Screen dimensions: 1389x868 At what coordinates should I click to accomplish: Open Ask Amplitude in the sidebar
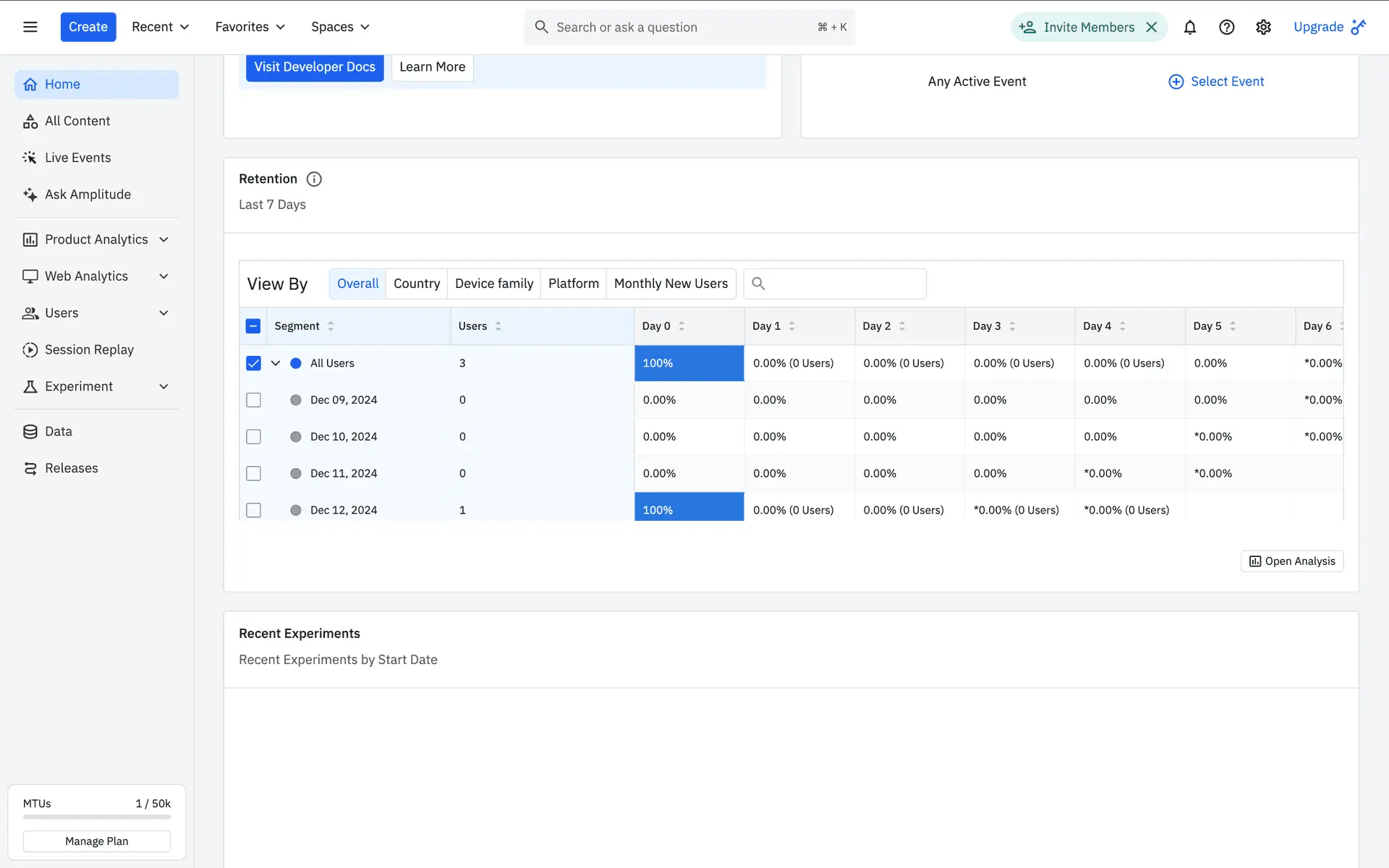click(x=88, y=194)
